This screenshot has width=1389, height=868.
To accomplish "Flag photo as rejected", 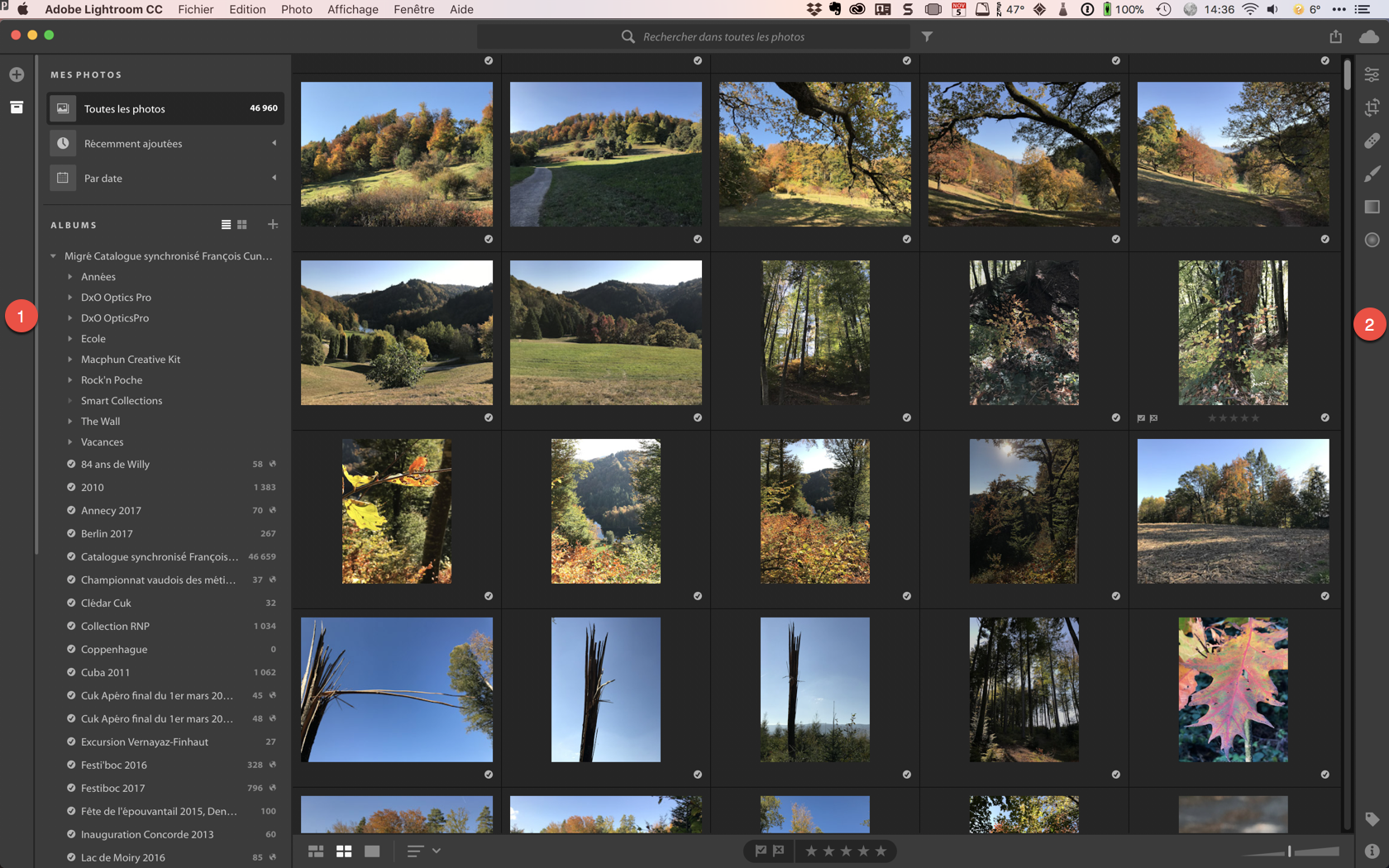I will click(779, 851).
